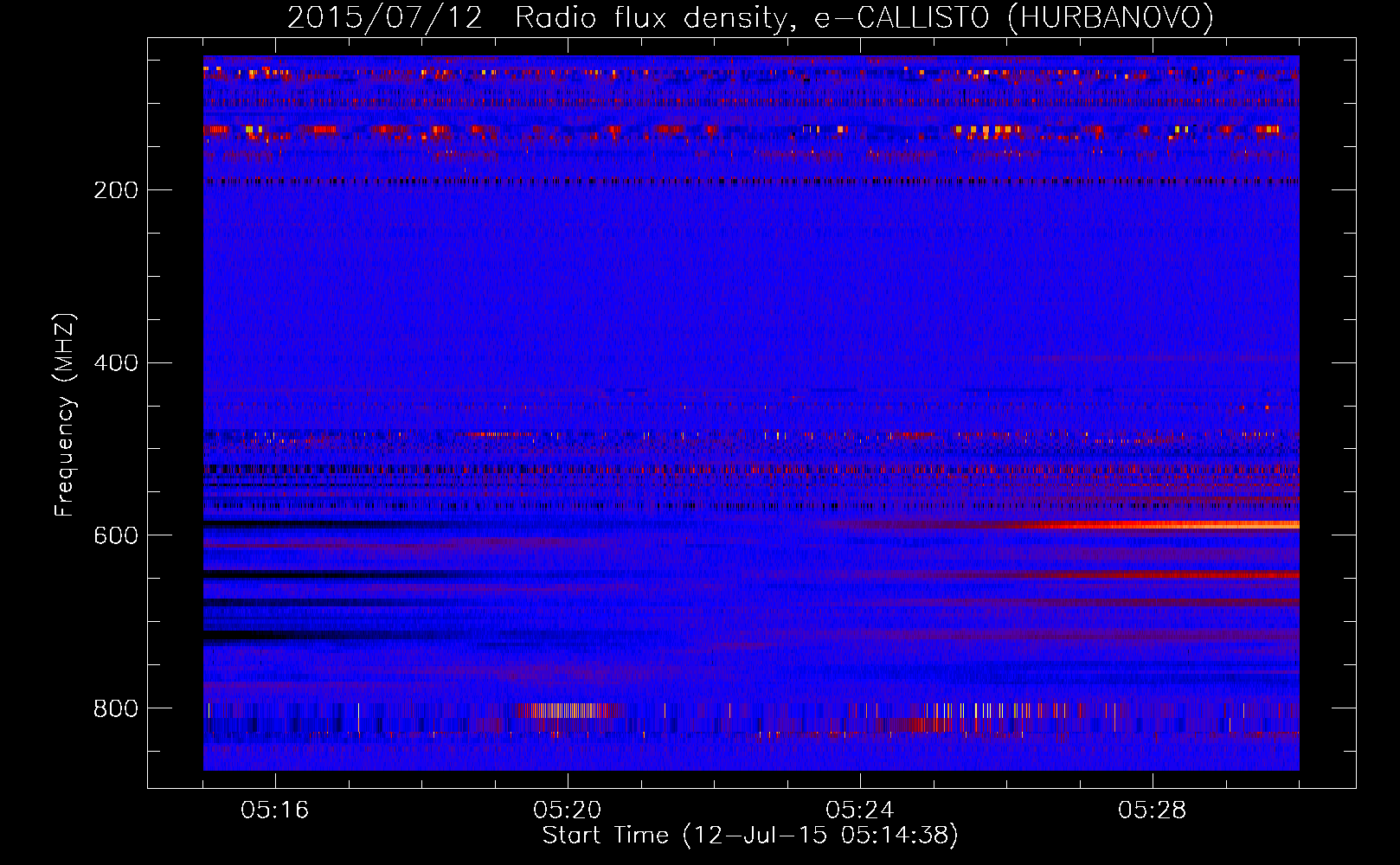Image resolution: width=1400 pixels, height=865 pixels.
Task: Click the 600 frequency tick label
Action: tap(116, 535)
